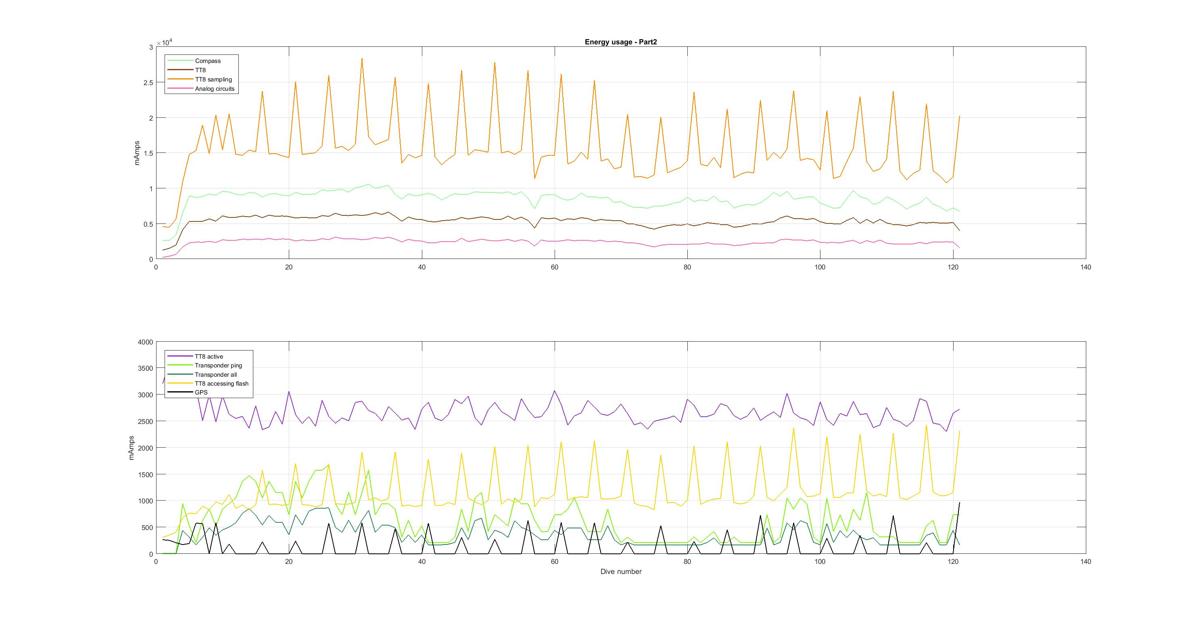This screenshot has height=622, width=1200.
Task: Click the '20' x-tick under lower plot
Action: click(289, 562)
